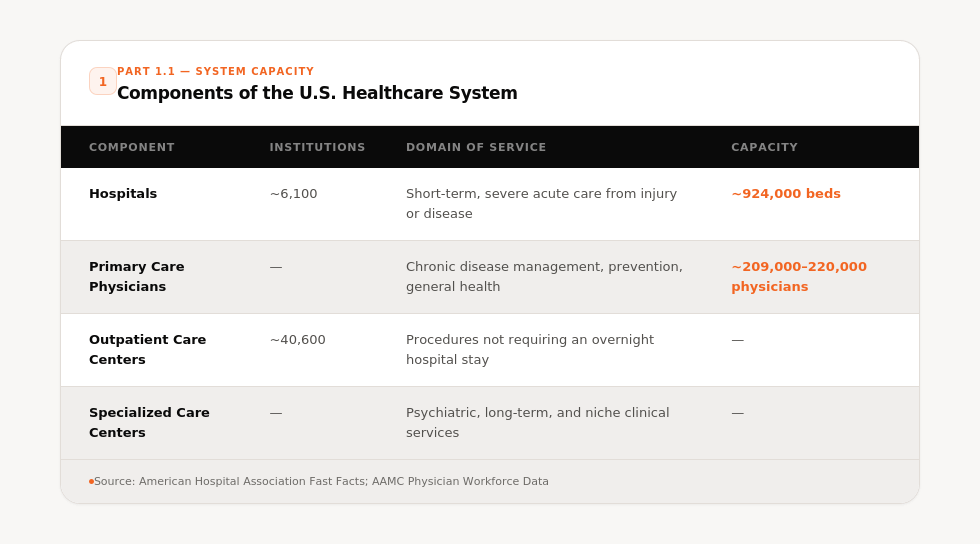
Task: Click the Components of the U.S. Healthcare System title
Action: click(318, 93)
